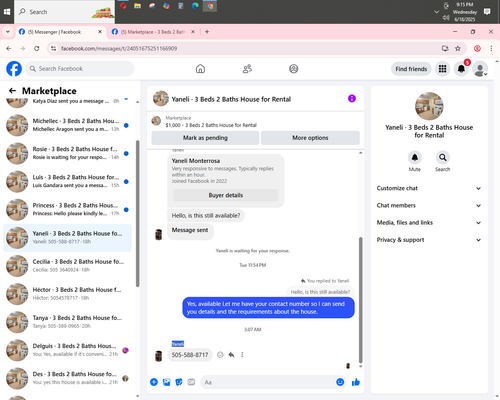Click the Find friends button
The image size is (500, 400).
click(411, 69)
